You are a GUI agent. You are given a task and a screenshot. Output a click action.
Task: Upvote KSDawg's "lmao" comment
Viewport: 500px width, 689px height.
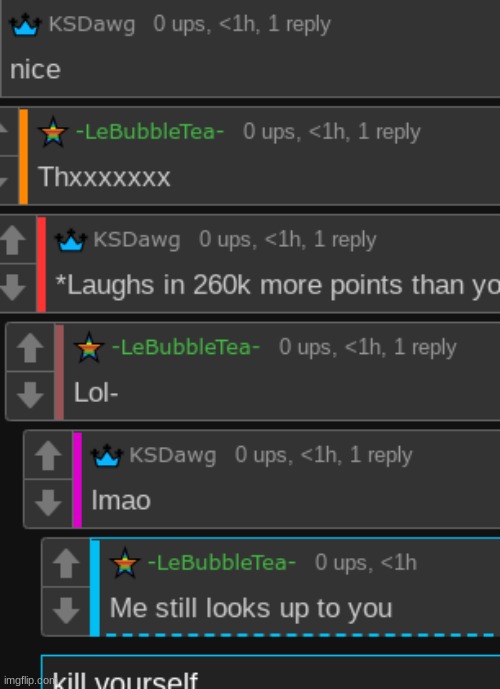coord(48,455)
